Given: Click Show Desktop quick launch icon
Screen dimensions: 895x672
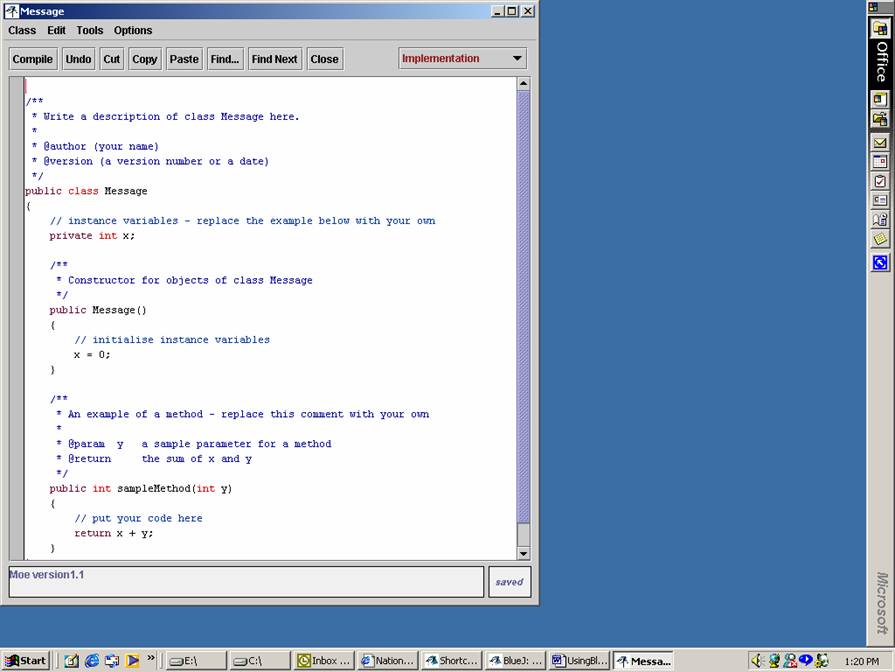Looking at the screenshot, I should [x=71, y=661].
